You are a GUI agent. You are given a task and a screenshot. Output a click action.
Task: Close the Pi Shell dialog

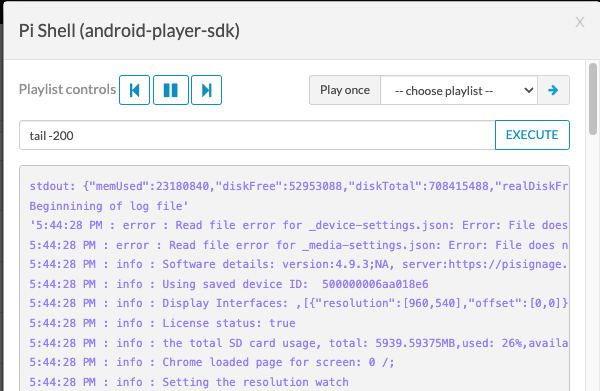pos(580,22)
